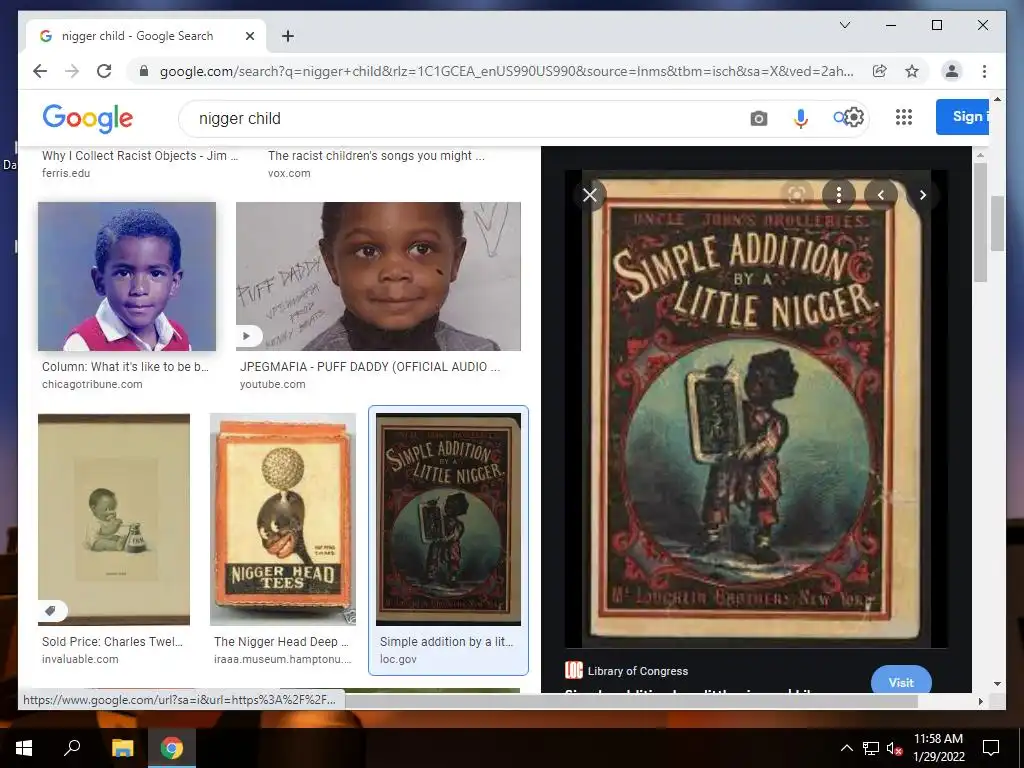Screen dimensions: 1024x768
Task: Show the previous image in preview
Action: (x=881, y=195)
